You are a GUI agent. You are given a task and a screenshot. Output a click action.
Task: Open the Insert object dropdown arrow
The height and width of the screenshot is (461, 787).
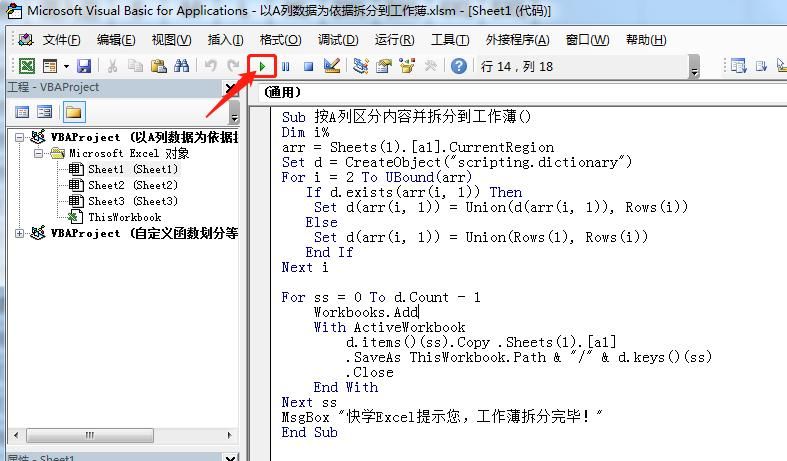pos(66,66)
